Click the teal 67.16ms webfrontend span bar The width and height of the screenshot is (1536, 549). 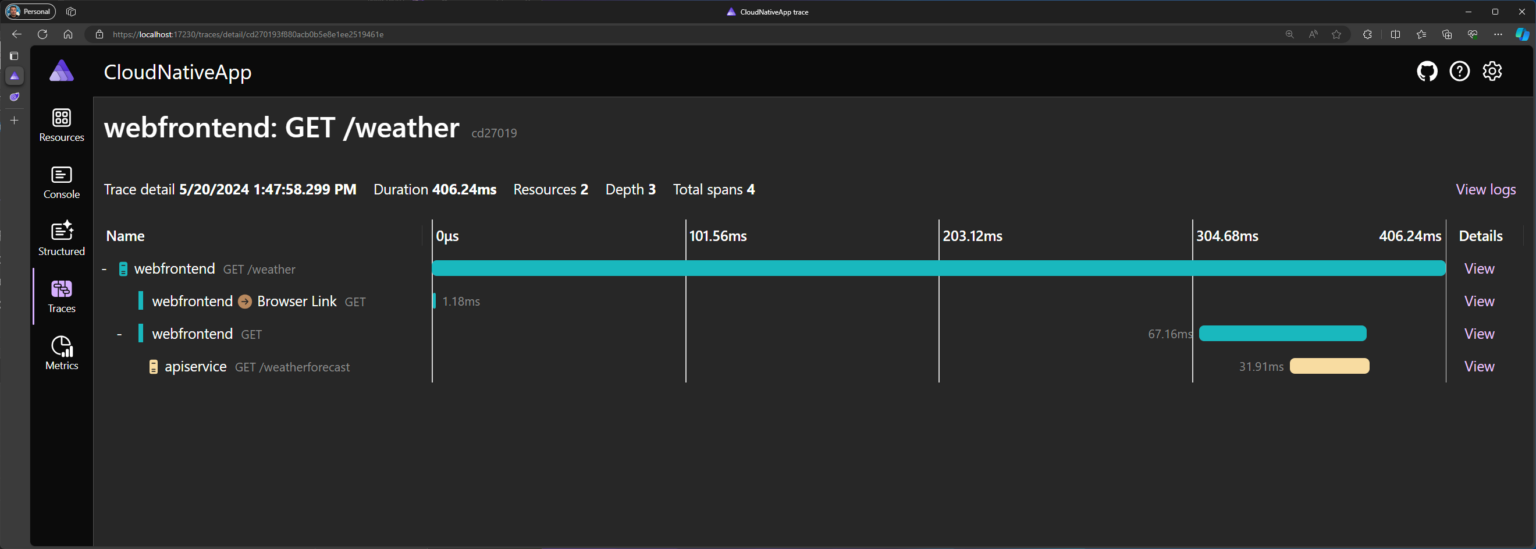[x=1282, y=334]
